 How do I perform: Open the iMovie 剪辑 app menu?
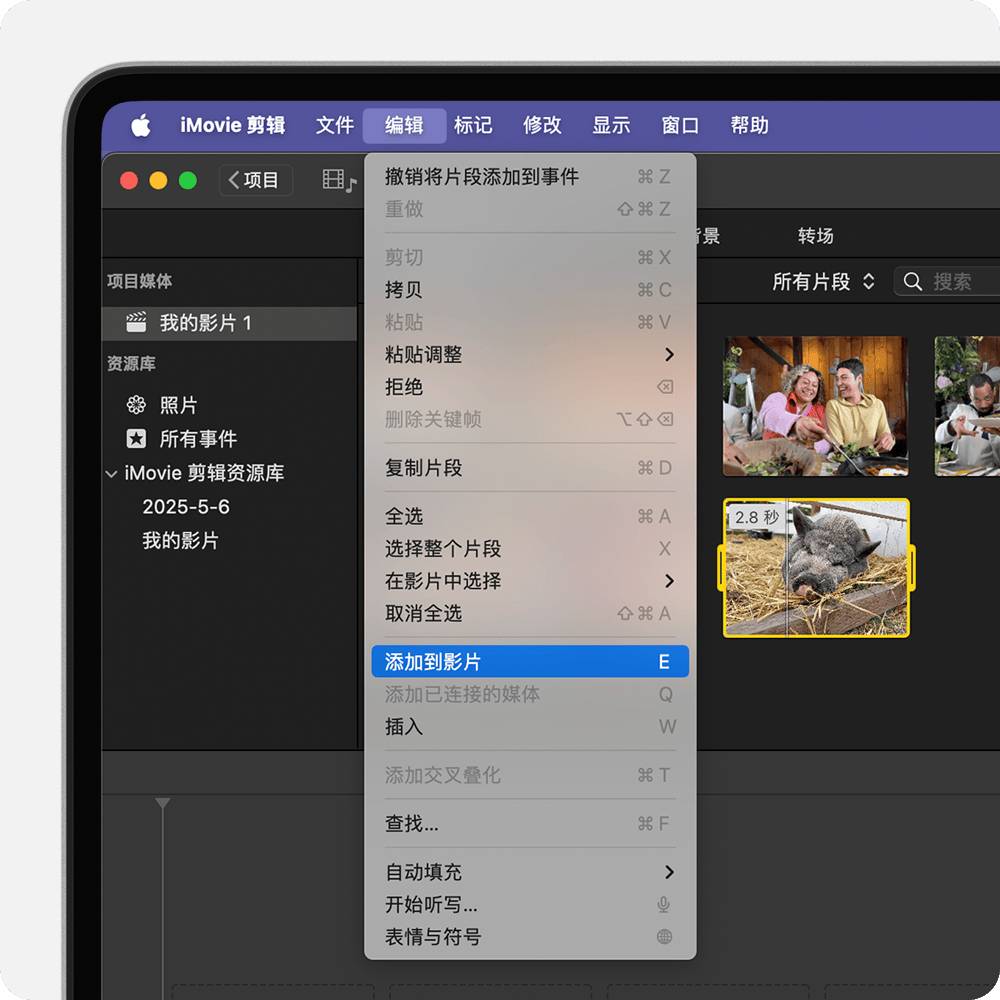coord(232,125)
